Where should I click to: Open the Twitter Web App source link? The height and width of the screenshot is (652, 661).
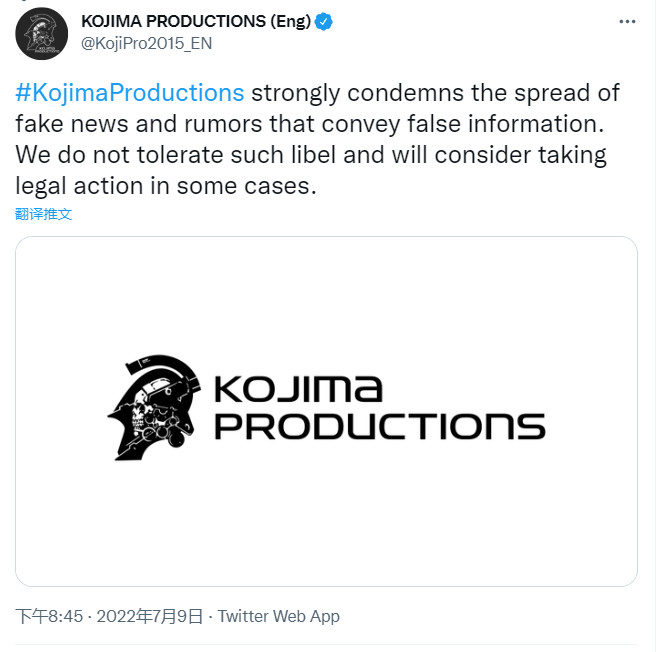[x=278, y=616]
